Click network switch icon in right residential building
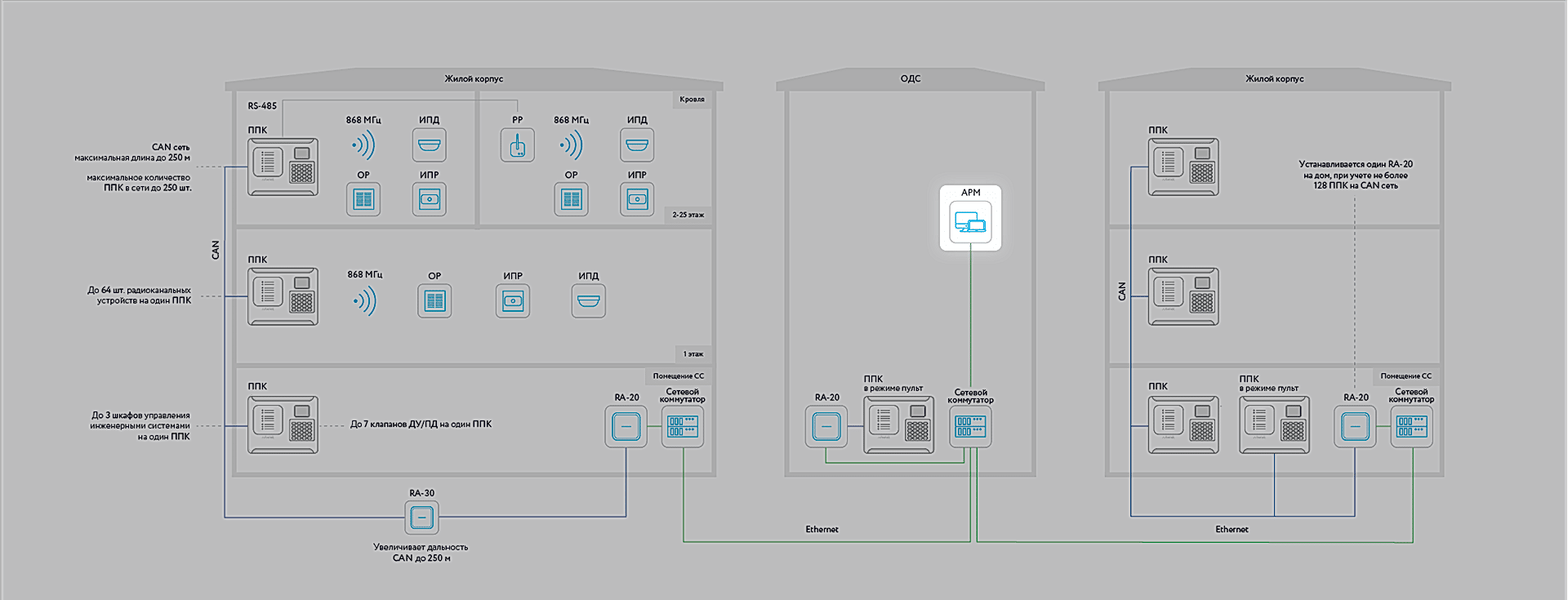The width and height of the screenshot is (1568, 600). [1411, 426]
